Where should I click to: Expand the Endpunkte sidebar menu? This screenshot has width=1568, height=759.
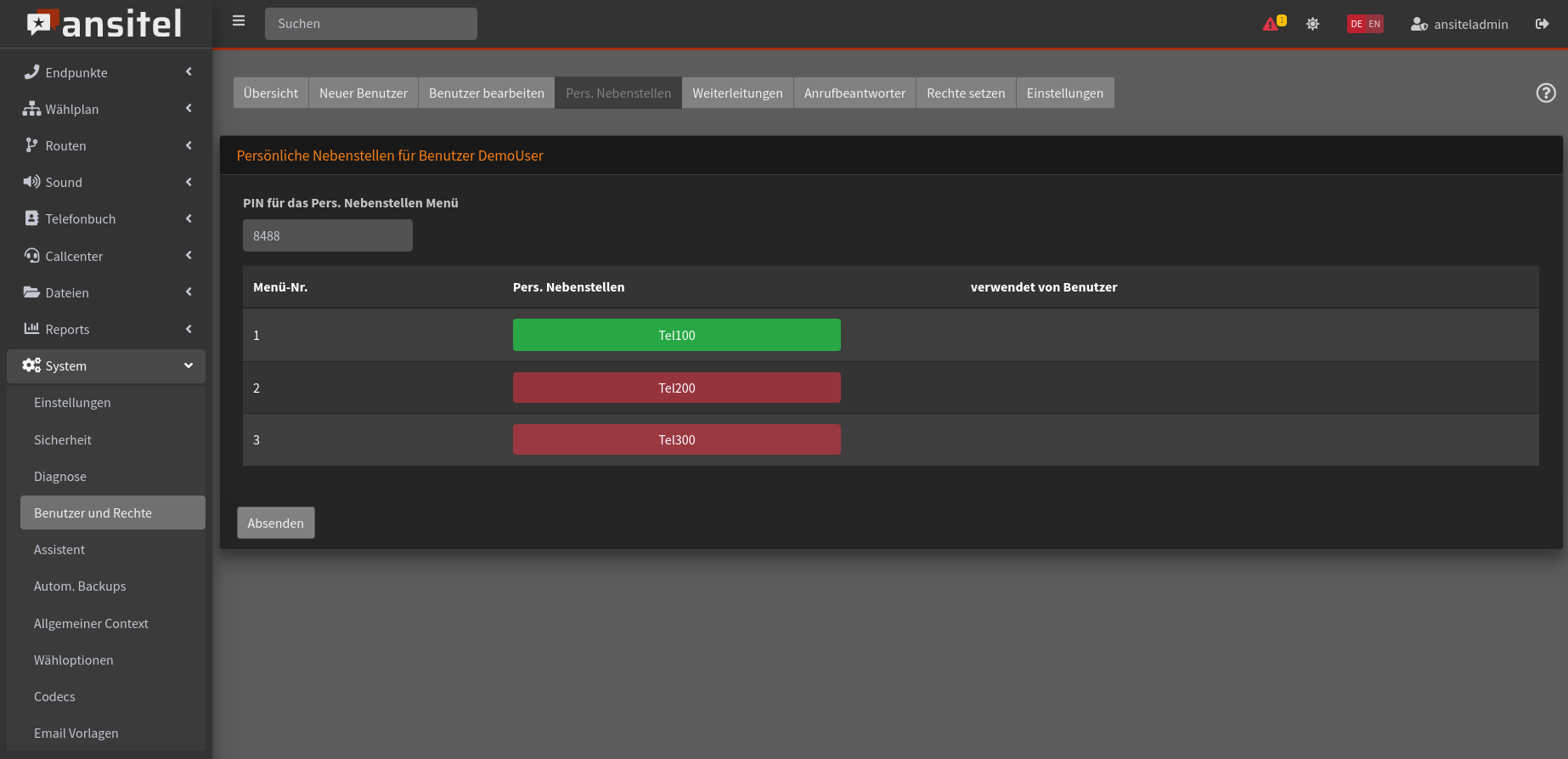click(x=106, y=73)
